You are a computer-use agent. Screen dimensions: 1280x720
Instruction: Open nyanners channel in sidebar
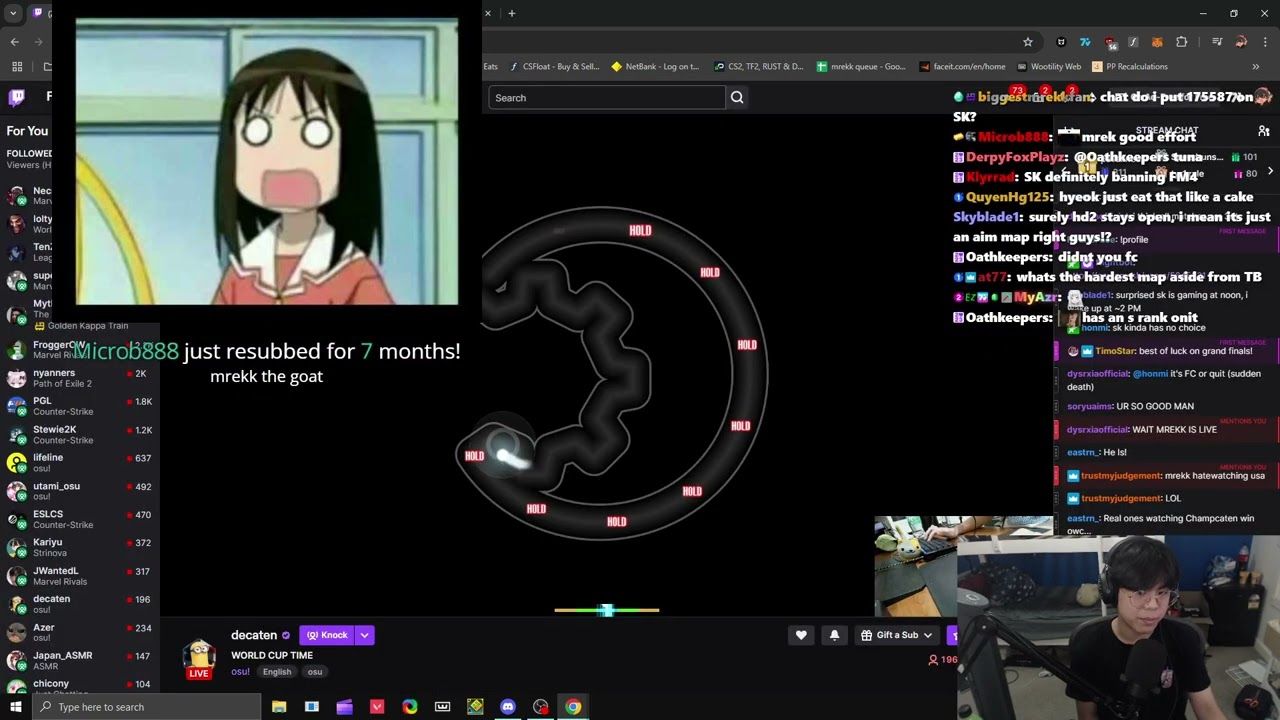[x=80, y=378]
